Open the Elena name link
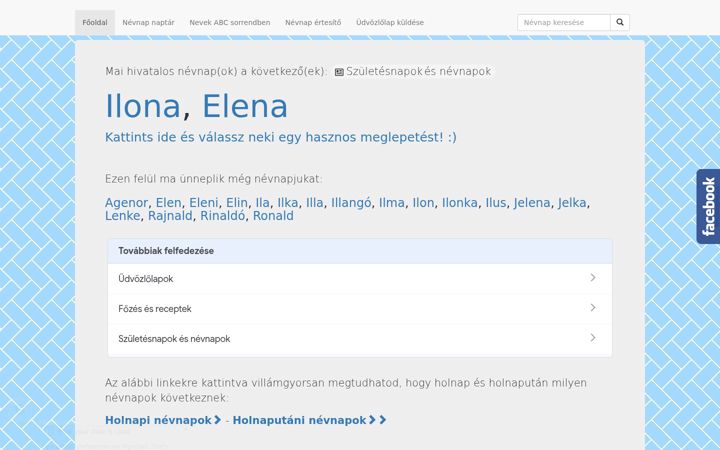This screenshot has height=450, width=720. tap(245, 106)
